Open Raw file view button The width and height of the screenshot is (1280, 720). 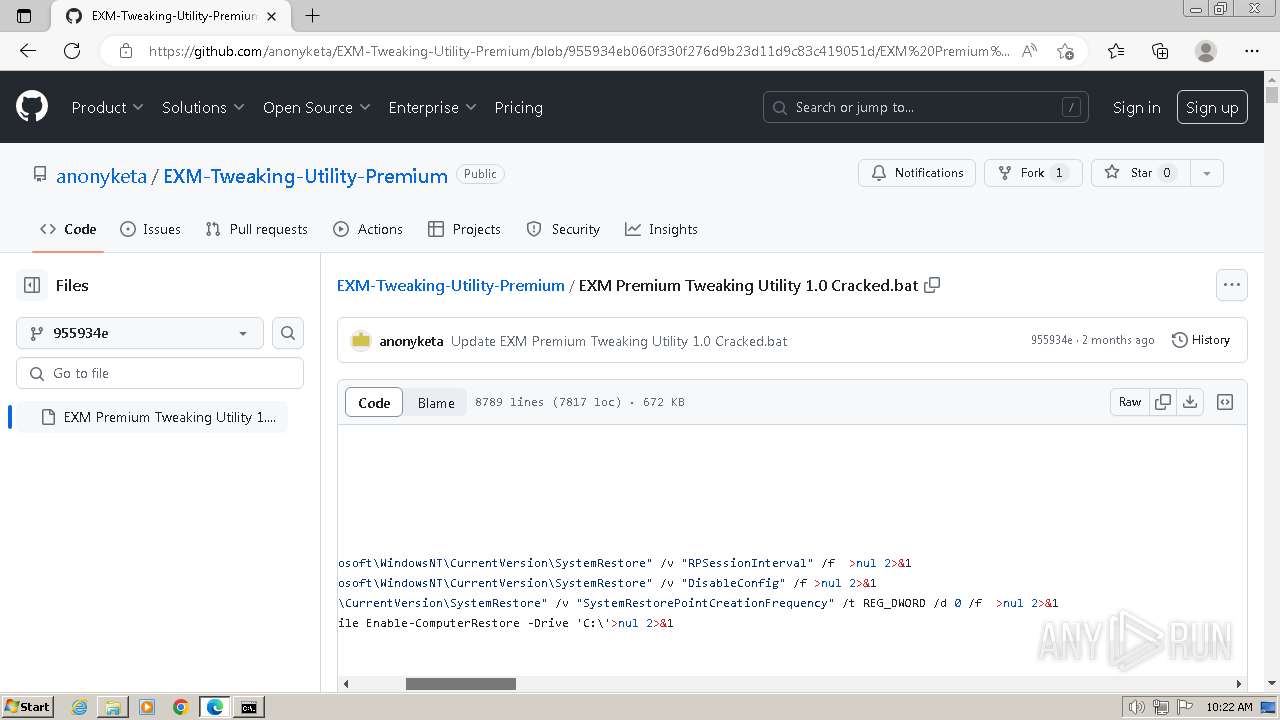[x=1130, y=402]
